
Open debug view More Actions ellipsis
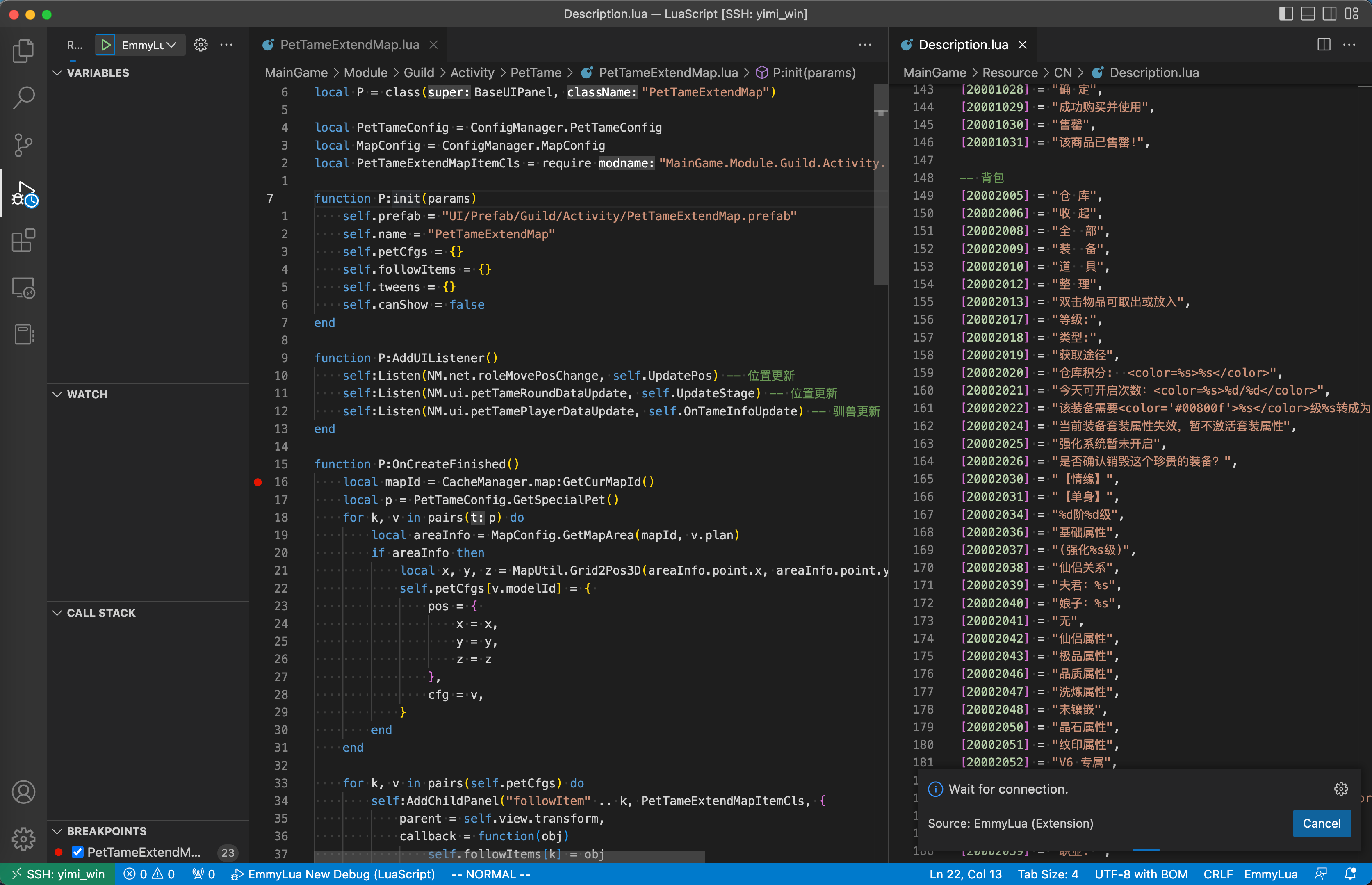[x=226, y=45]
